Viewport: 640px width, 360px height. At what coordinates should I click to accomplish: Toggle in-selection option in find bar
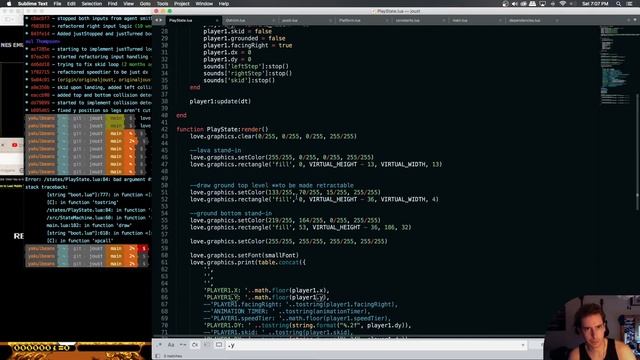pos(207,345)
